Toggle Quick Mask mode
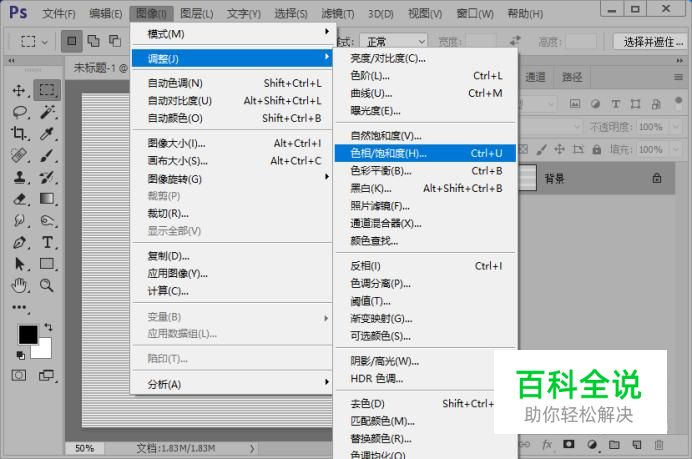 point(19,376)
